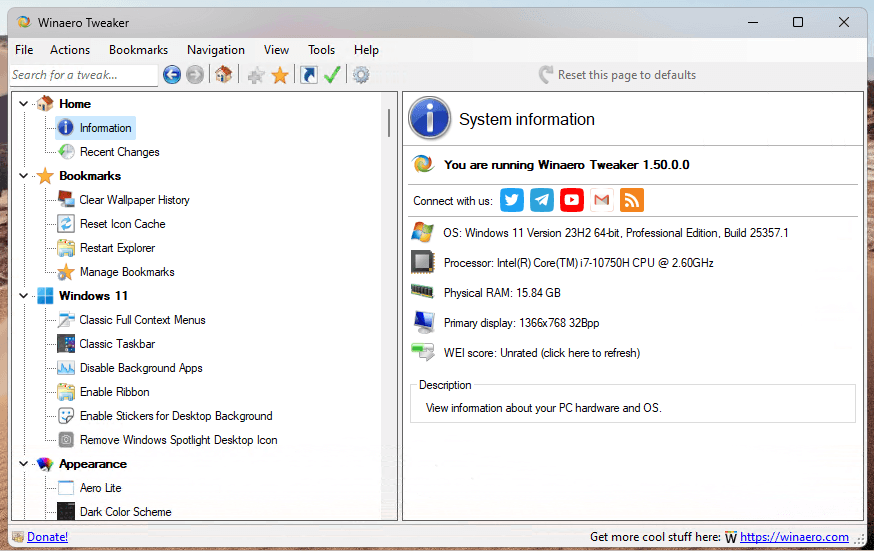The width and height of the screenshot is (874, 551).
Task: Open the Telegram connect icon
Action: point(542,200)
